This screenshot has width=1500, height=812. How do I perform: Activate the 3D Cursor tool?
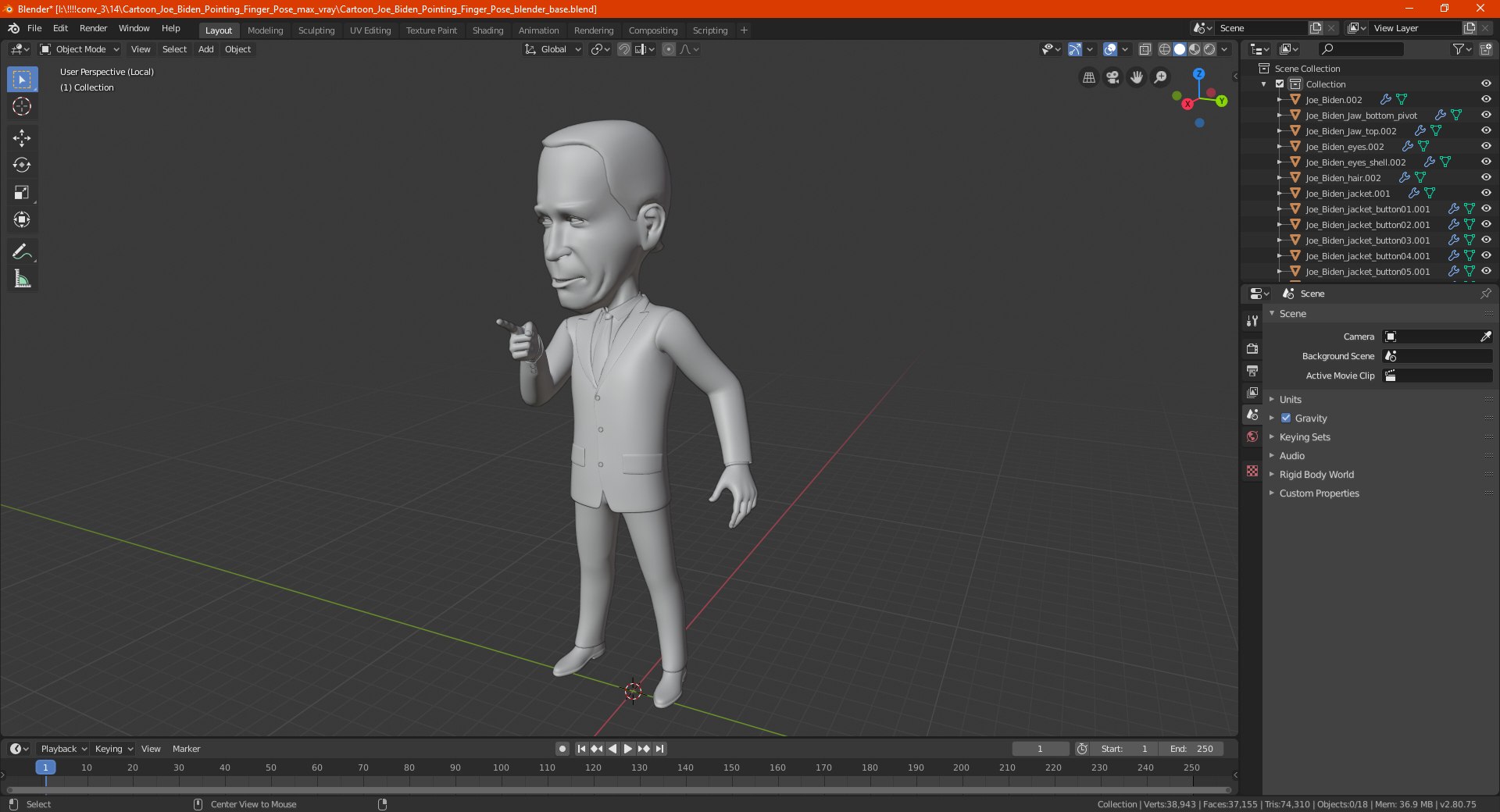(x=22, y=107)
